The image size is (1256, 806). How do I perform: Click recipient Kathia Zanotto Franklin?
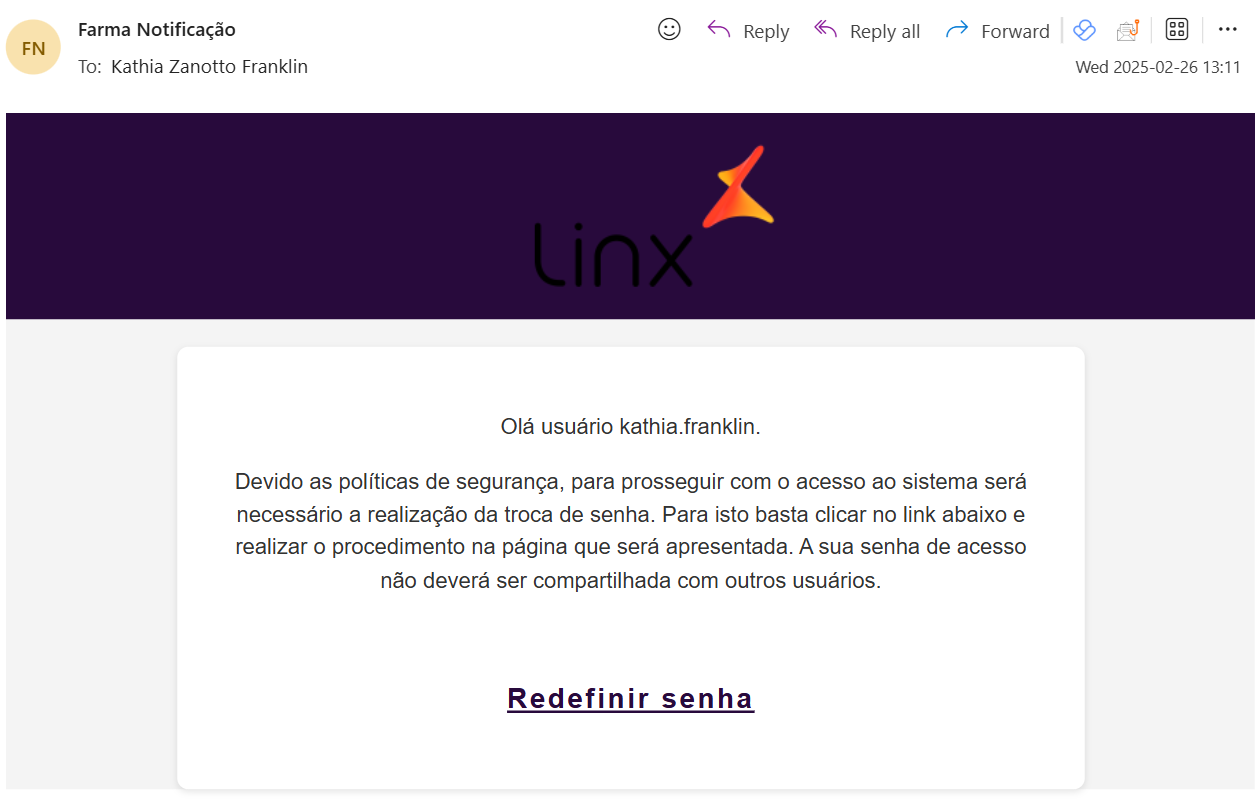pos(209,67)
